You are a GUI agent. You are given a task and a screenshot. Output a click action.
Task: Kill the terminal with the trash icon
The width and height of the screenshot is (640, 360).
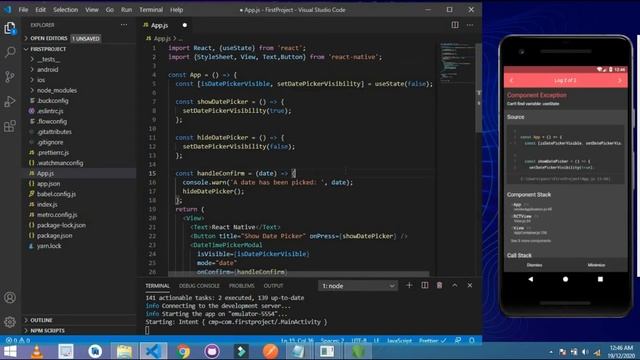[x=439, y=285]
